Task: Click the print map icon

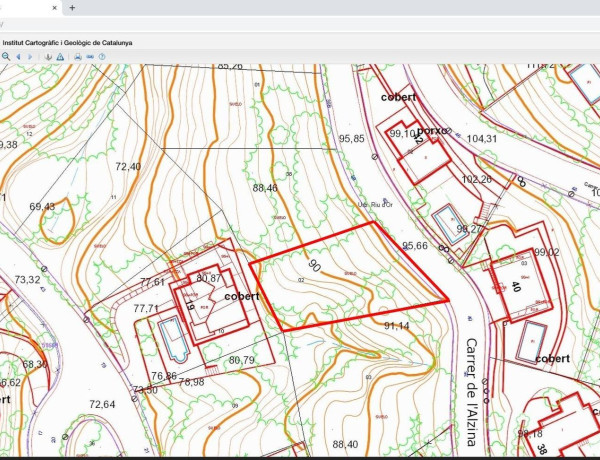Action: [x=78, y=57]
